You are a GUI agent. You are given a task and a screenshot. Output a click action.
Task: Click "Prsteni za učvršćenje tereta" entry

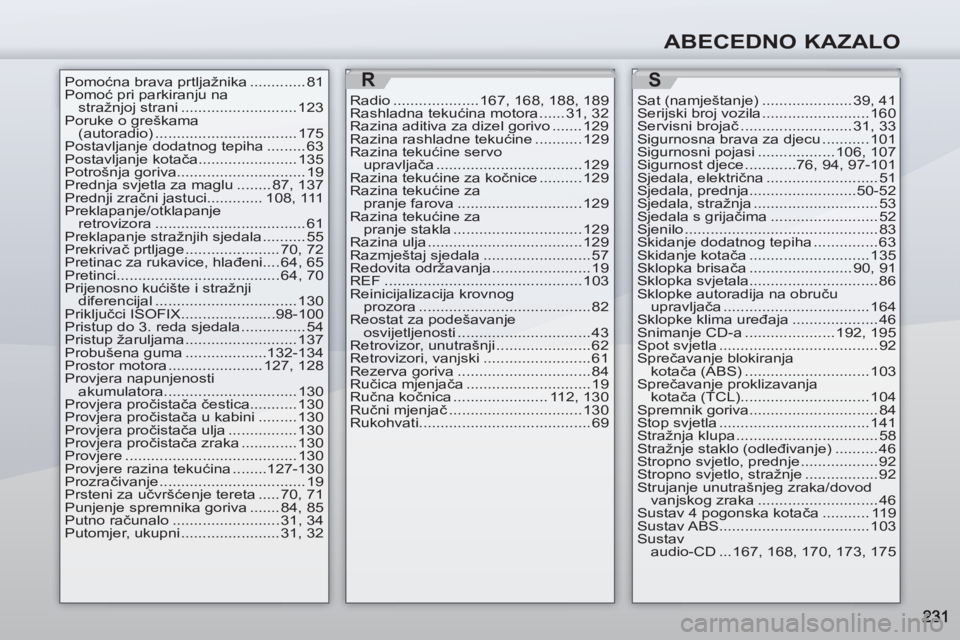point(194,495)
